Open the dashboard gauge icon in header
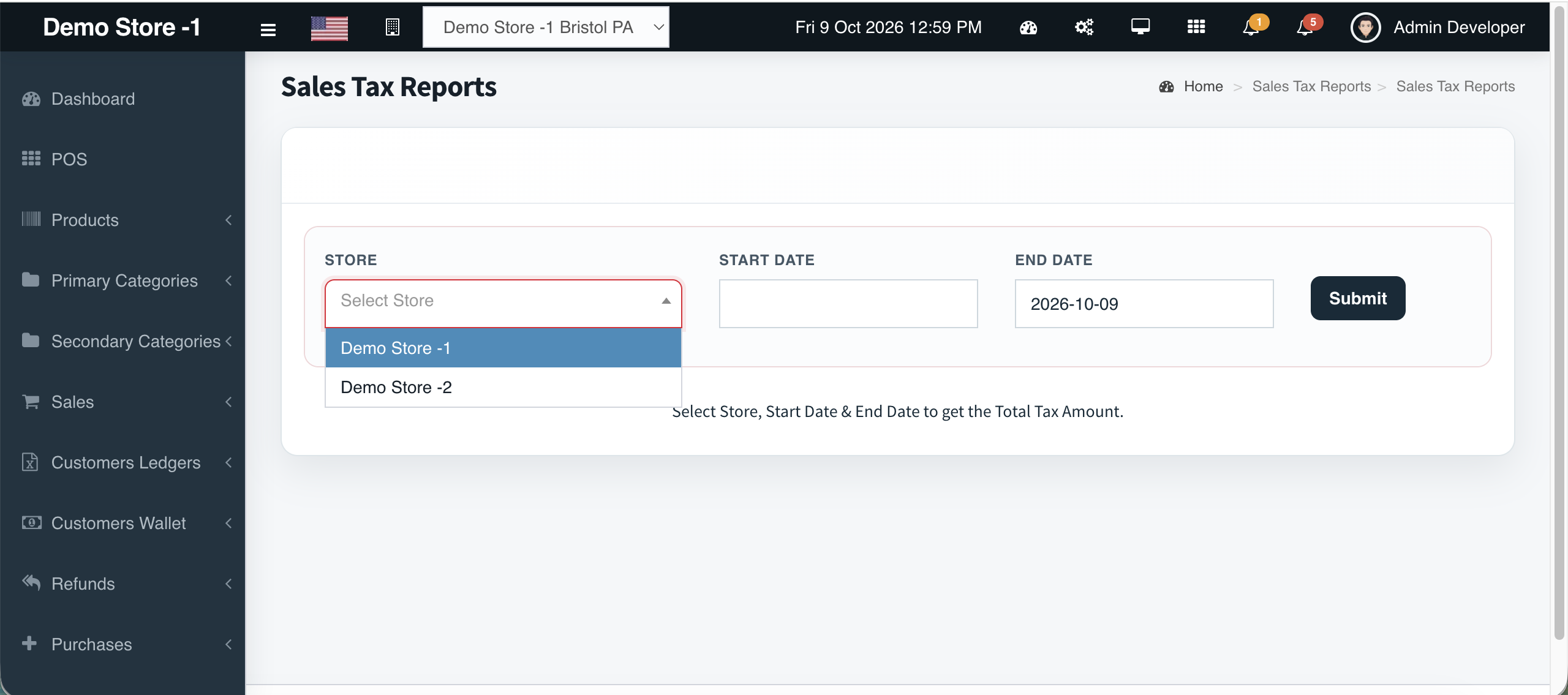The height and width of the screenshot is (695, 1568). (1028, 28)
